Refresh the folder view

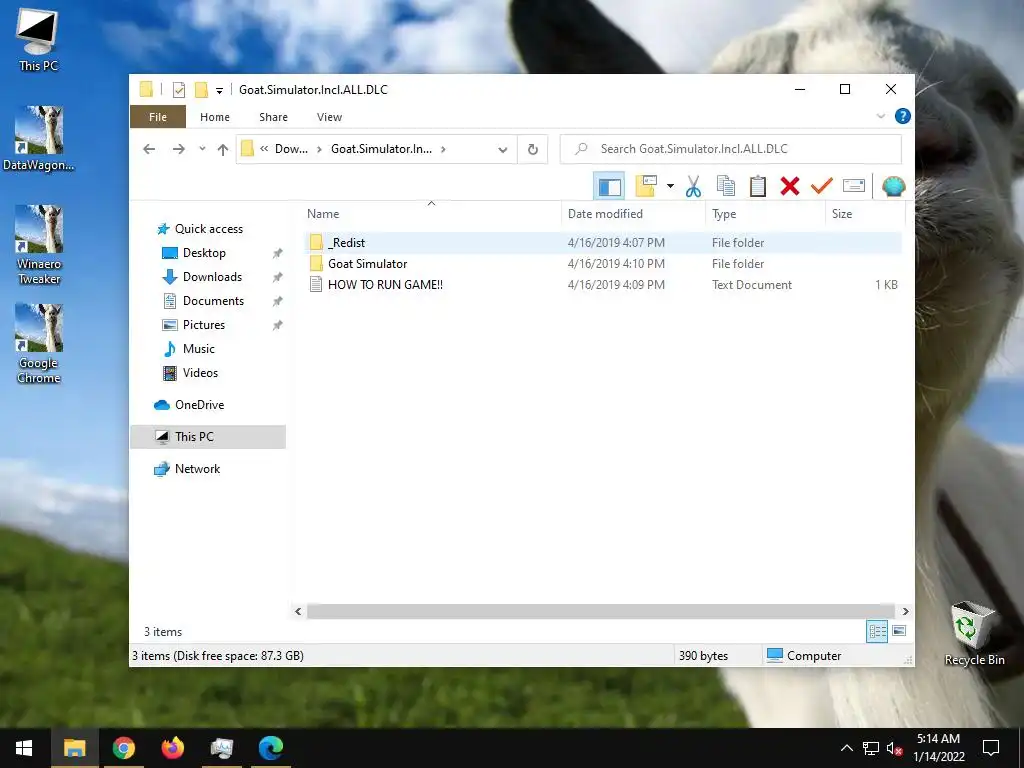[x=533, y=150]
